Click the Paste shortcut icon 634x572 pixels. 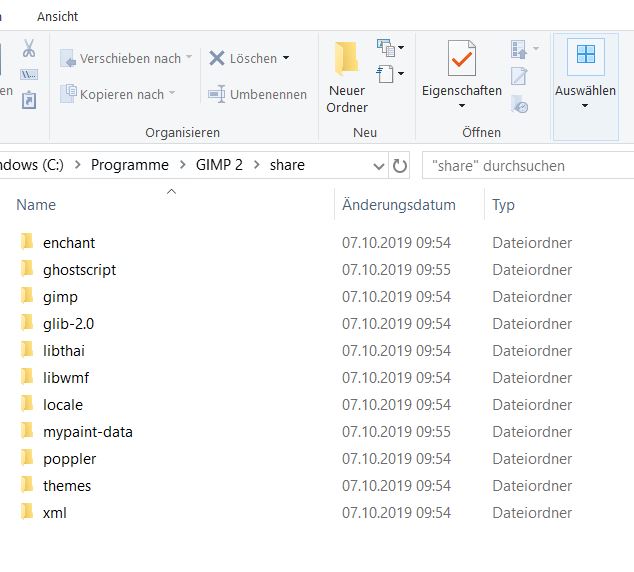29,100
